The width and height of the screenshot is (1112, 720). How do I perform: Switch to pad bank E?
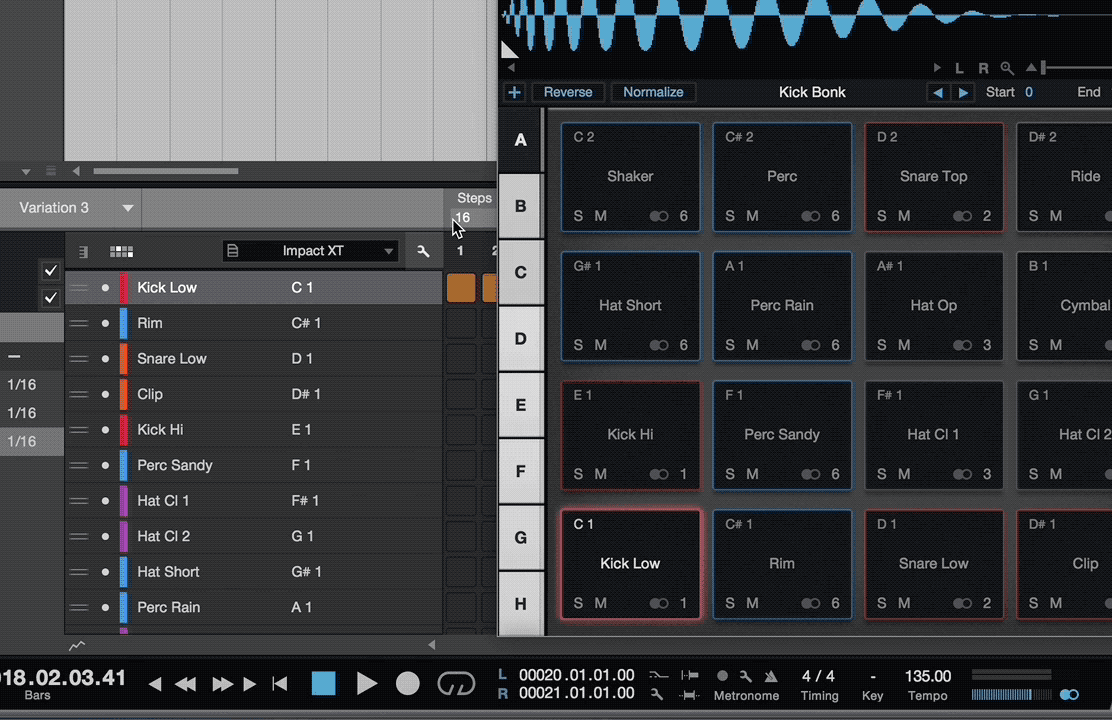click(x=520, y=405)
